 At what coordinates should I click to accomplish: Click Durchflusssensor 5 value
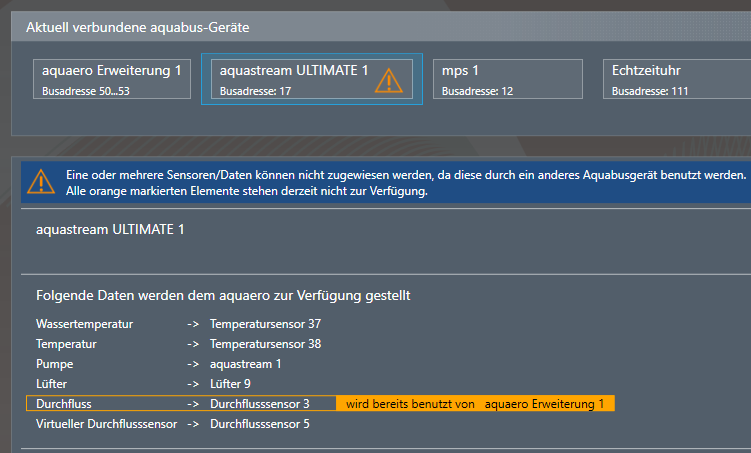260,424
